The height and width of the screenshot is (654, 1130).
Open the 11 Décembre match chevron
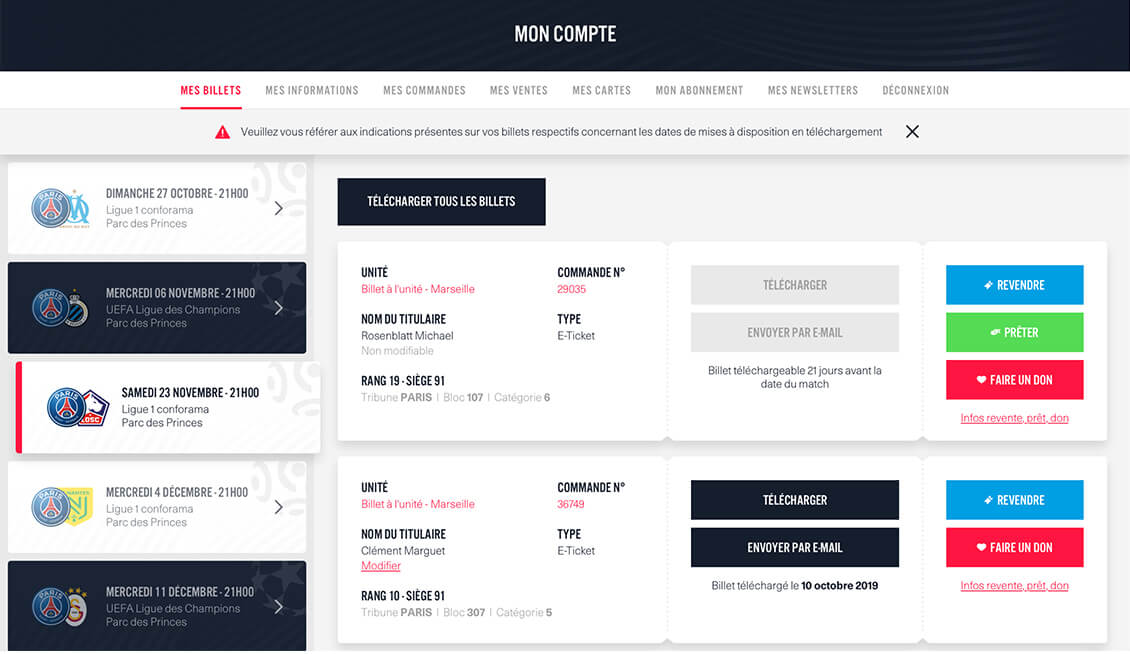coord(278,607)
